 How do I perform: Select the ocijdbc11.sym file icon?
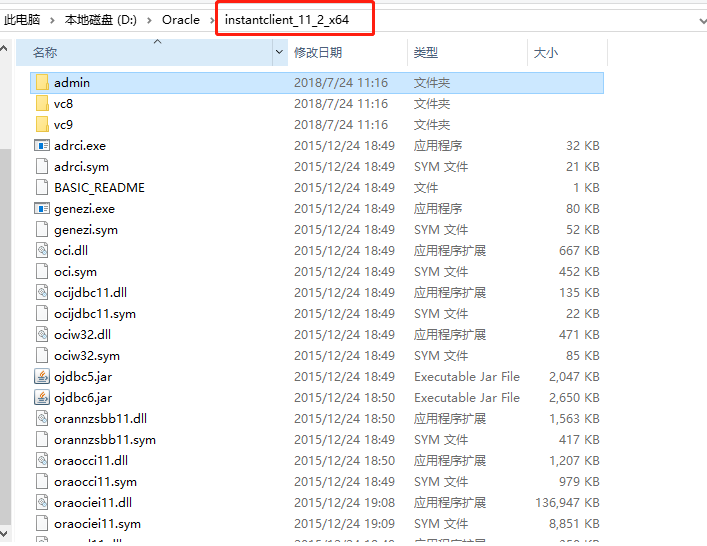point(42,313)
